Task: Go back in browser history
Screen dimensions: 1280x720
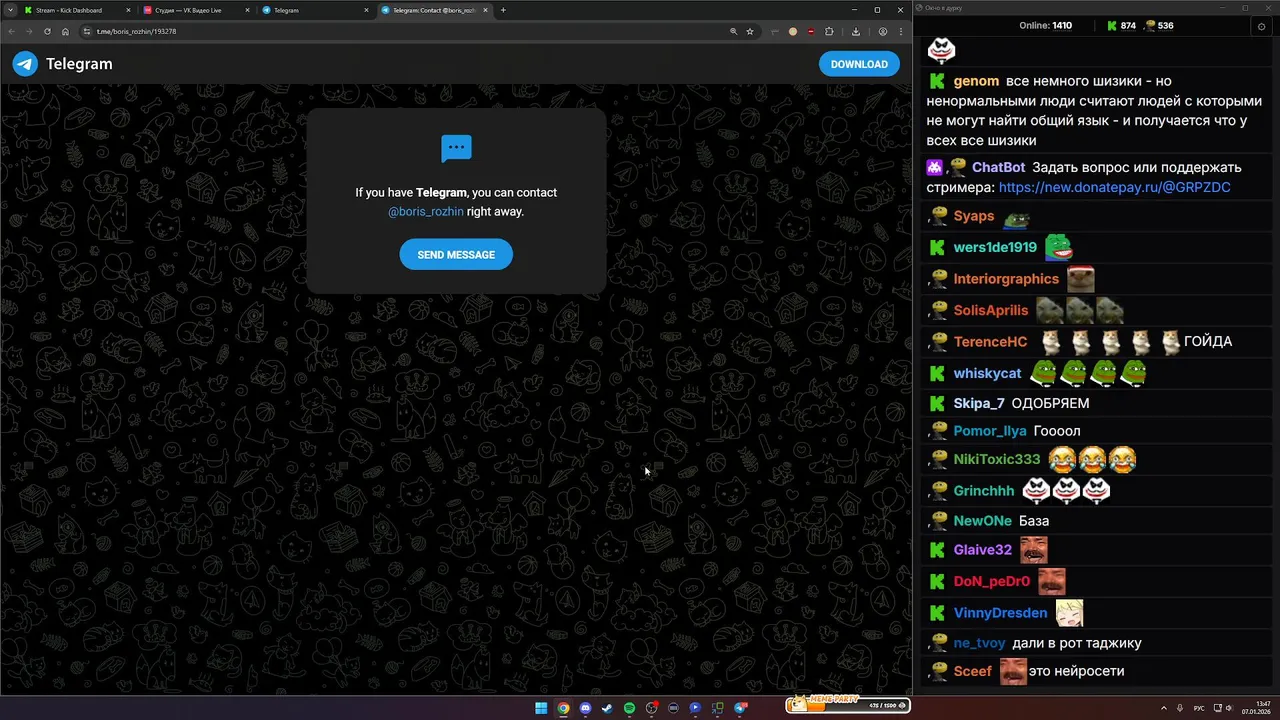Action: [x=10, y=31]
